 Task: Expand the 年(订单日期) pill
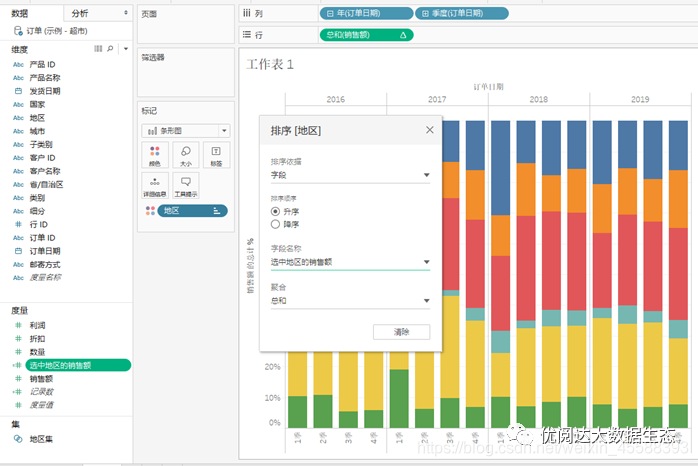point(330,13)
